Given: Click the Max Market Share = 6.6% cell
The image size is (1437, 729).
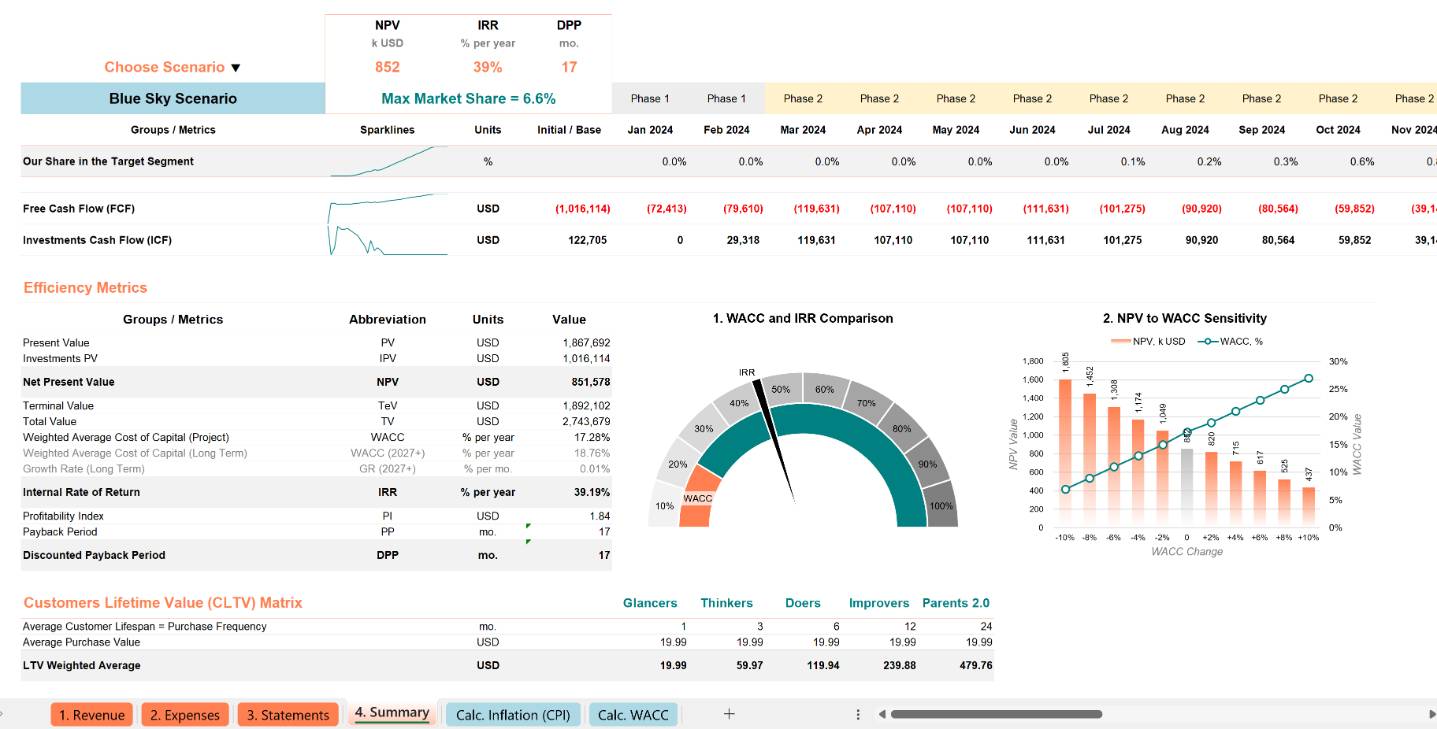Looking at the screenshot, I should pyautogui.click(x=468, y=98).
